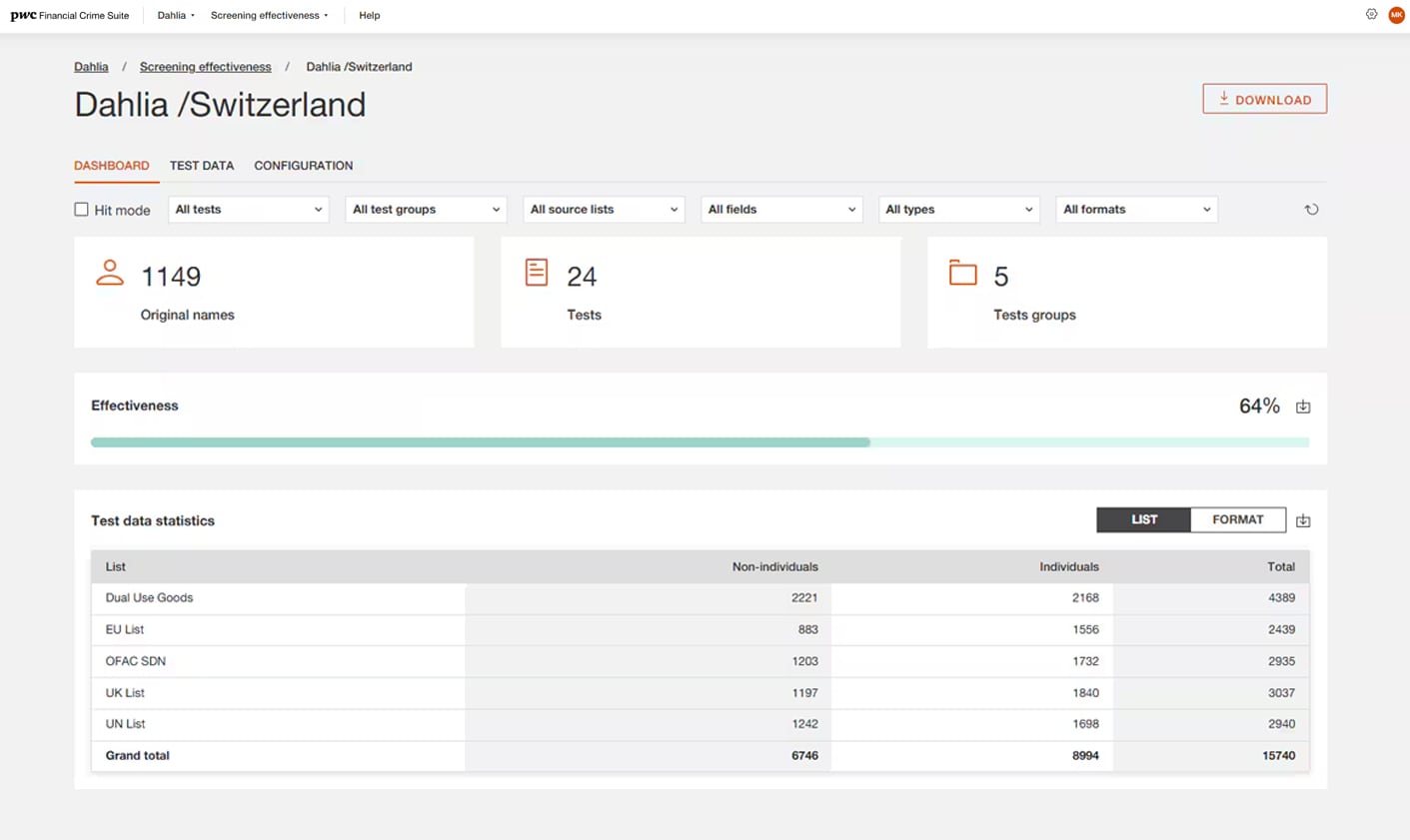
Task: Switch to the TEST DATA tab
Action: coord(202,166)
